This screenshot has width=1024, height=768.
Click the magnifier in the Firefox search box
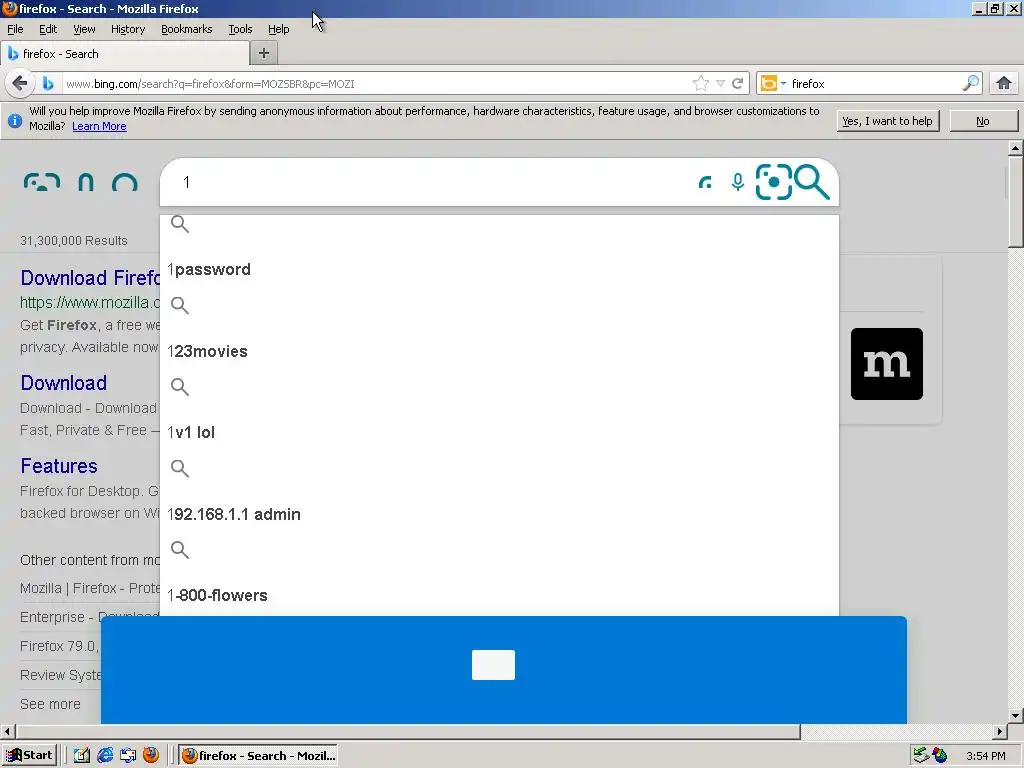[x=971, y=84]
